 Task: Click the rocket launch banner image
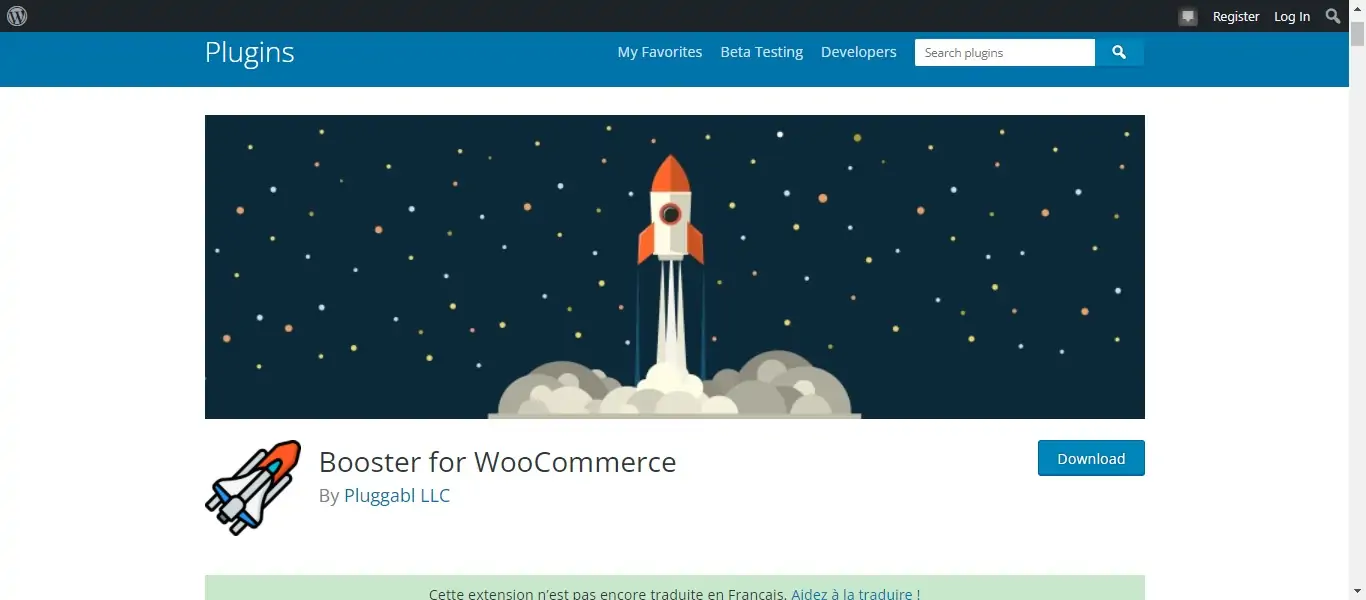point(675,267)
